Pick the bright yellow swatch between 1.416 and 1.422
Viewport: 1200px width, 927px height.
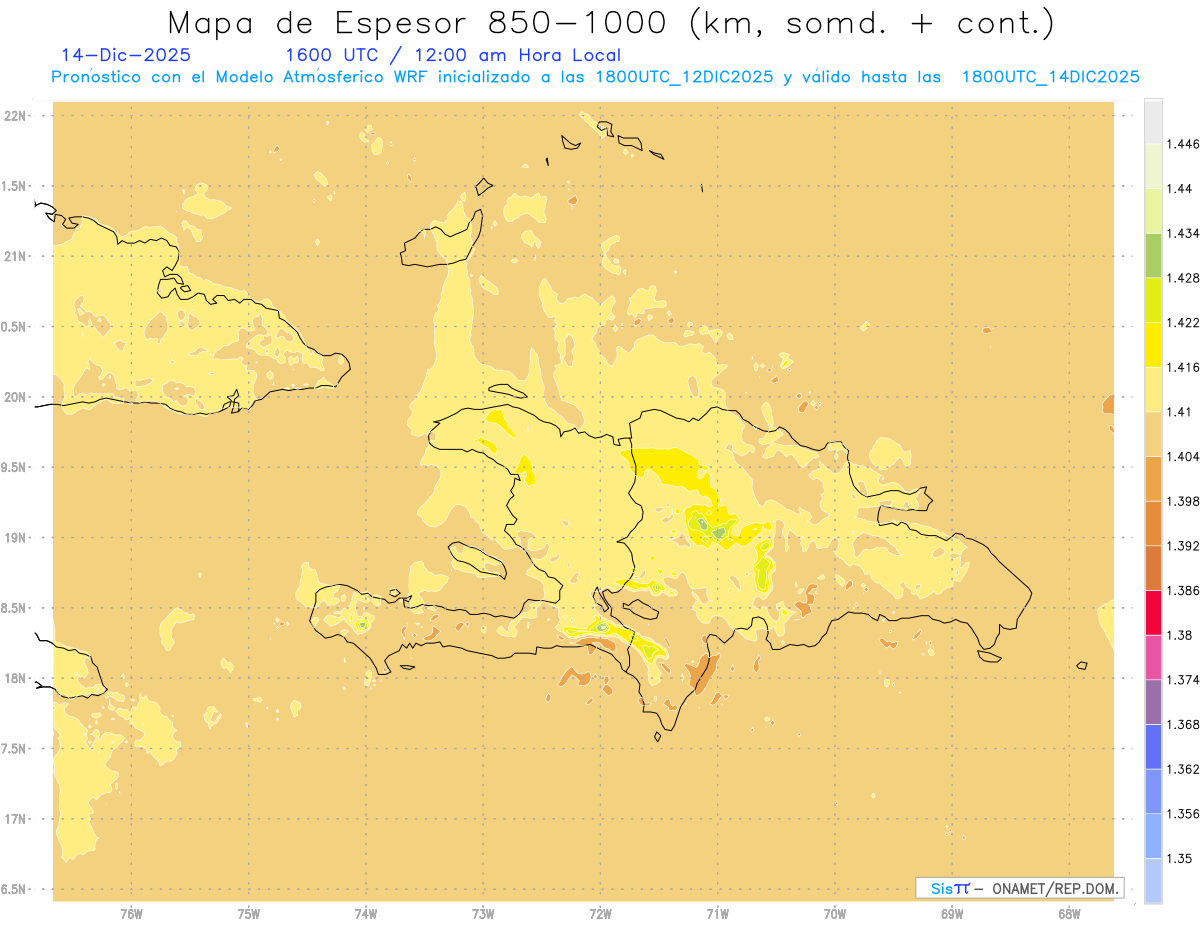pyautogui.click(x=1153, y=345)
